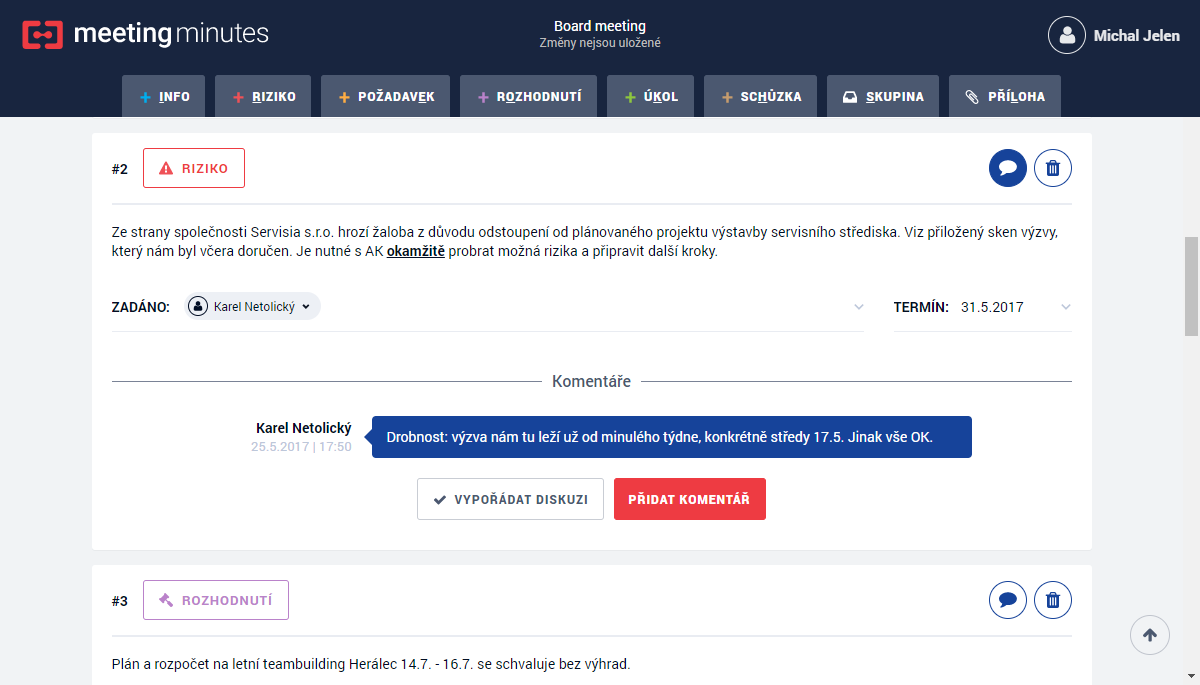1200x685 pixels.
Task: Add a new Úkol item
Action: coord(650,97)
